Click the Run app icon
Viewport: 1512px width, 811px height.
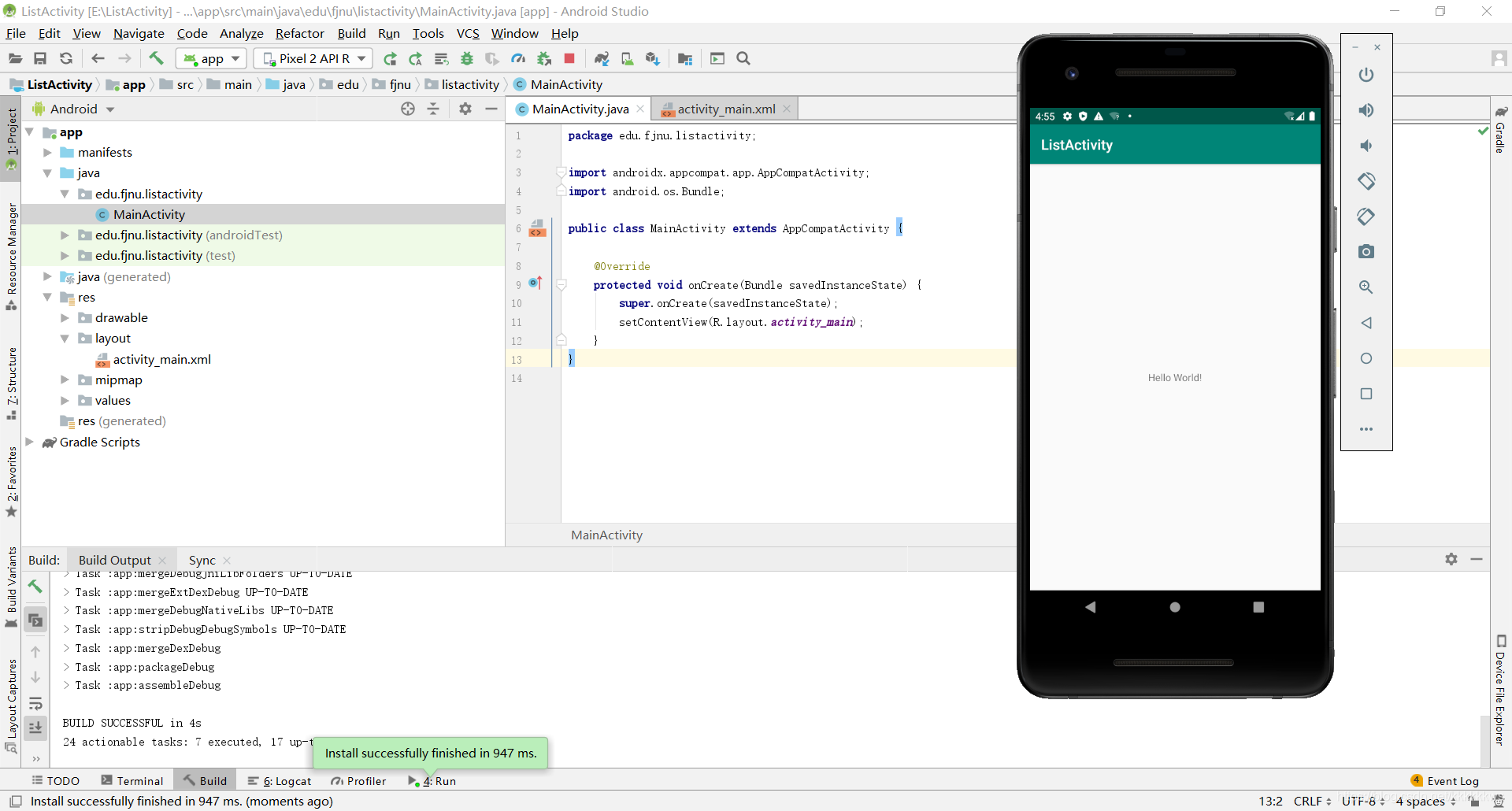coord(390,59)
